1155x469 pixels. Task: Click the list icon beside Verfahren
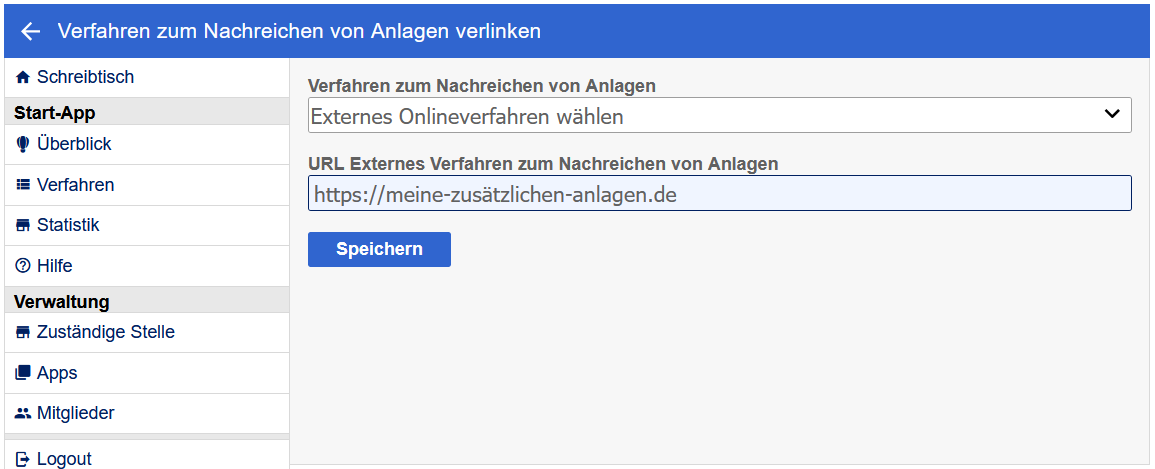[x=23, y=185]
